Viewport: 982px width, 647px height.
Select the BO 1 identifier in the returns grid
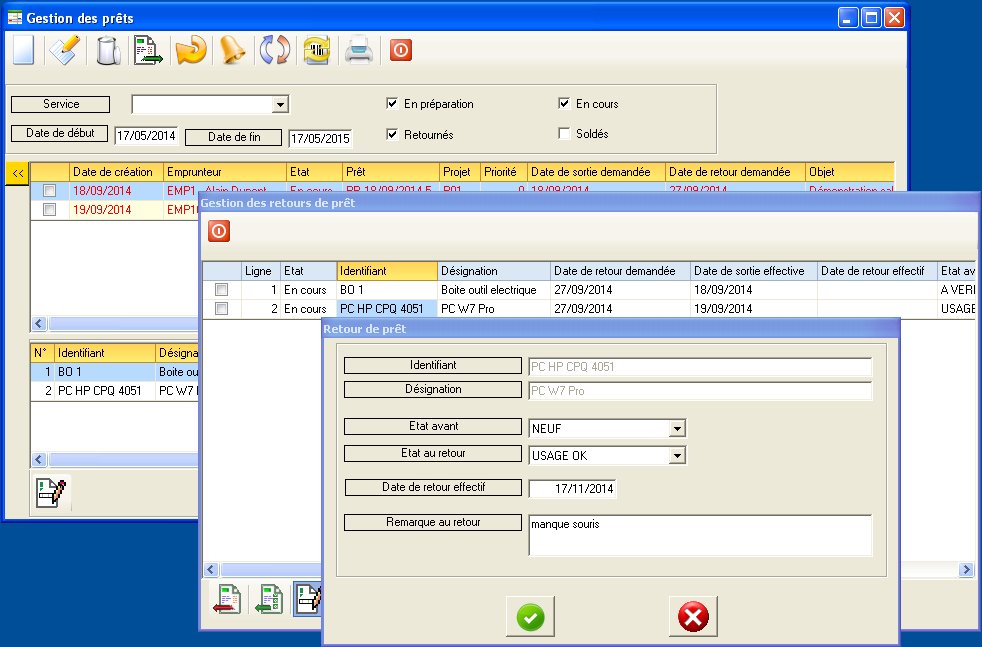coord(386,289)
